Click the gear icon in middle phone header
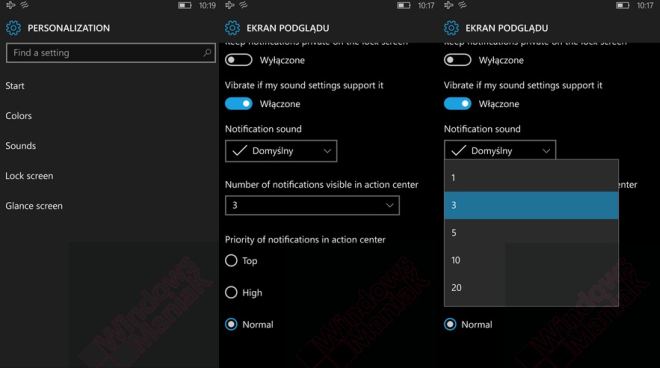The image size is (660, 368). [x=232, y=28]
